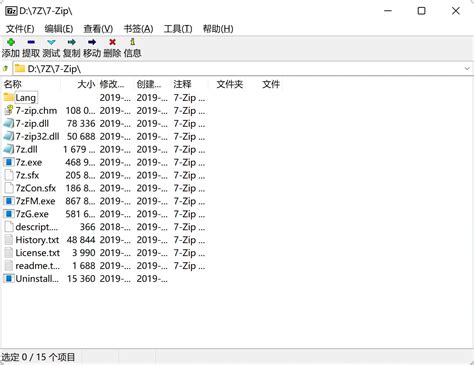The image size is (474, 365).
Task: Click the 2018 modified date of descript
Action: (x=115, y=227)
